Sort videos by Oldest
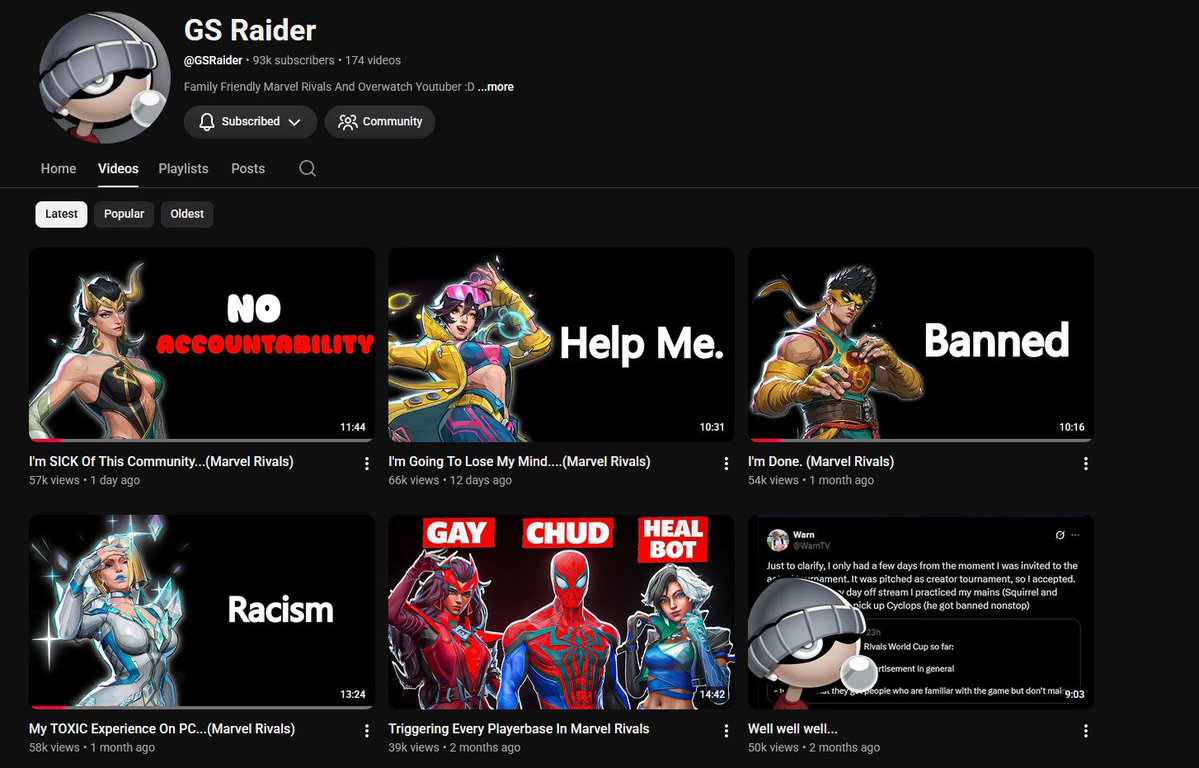The image size is (1199, 768). (187, 214)
